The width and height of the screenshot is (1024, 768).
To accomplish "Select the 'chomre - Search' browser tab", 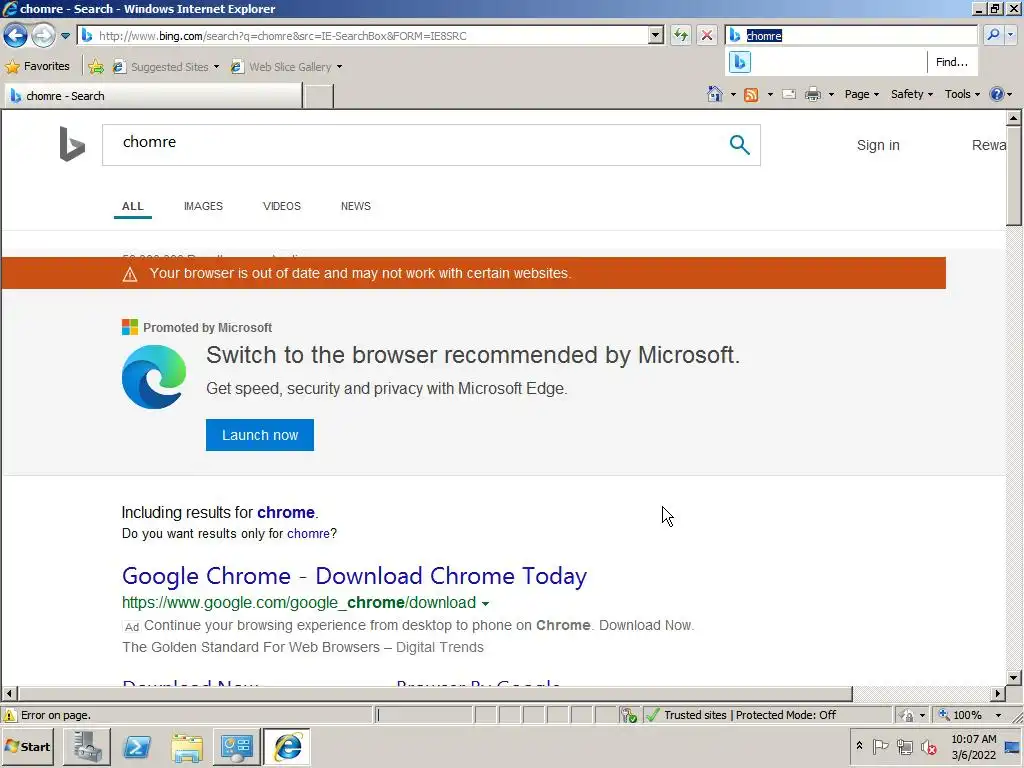I will pyautogui.click(x=153, y=96).
